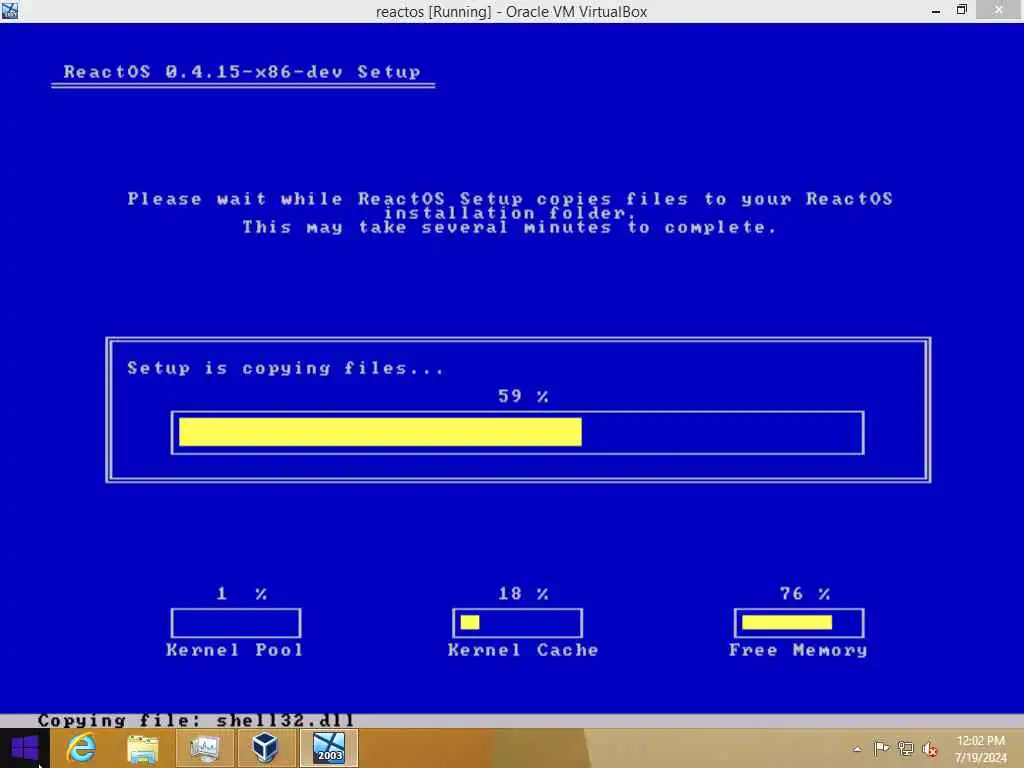Click 'ReactOS 0.4.15-x86-dev Setup' heading
Screen dimensions: 1024x768
pyautogui.click(x=242, y=72)
